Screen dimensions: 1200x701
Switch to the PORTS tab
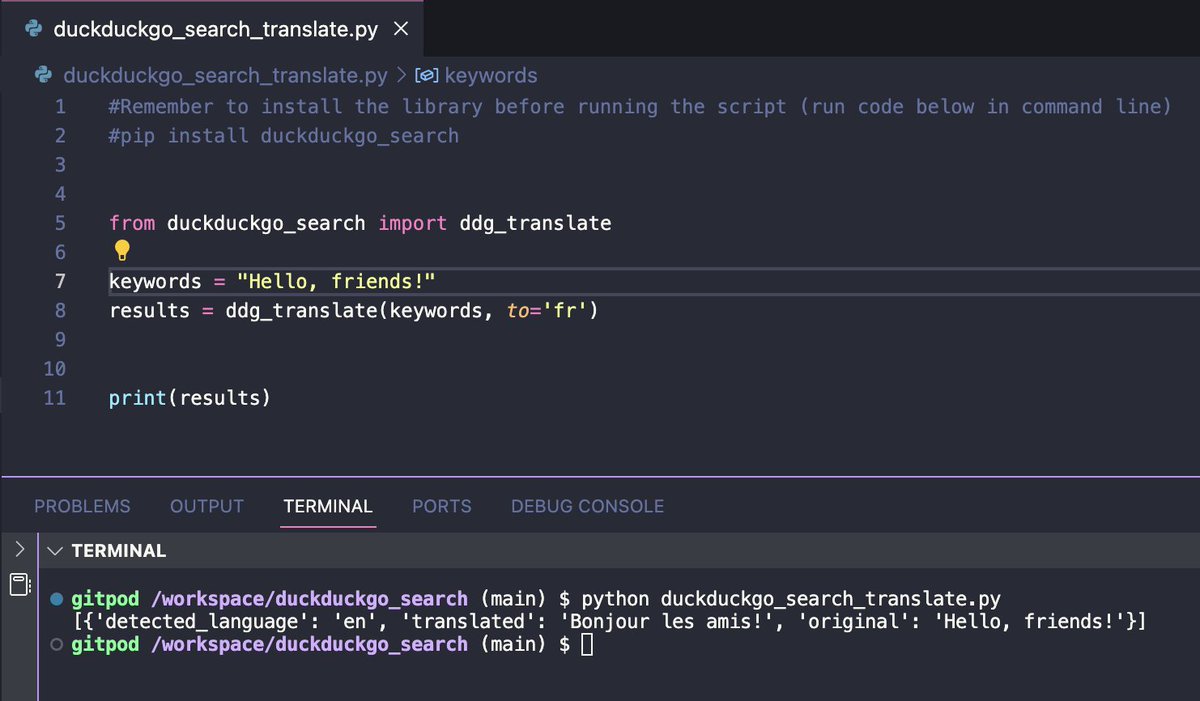pos(441,506)
